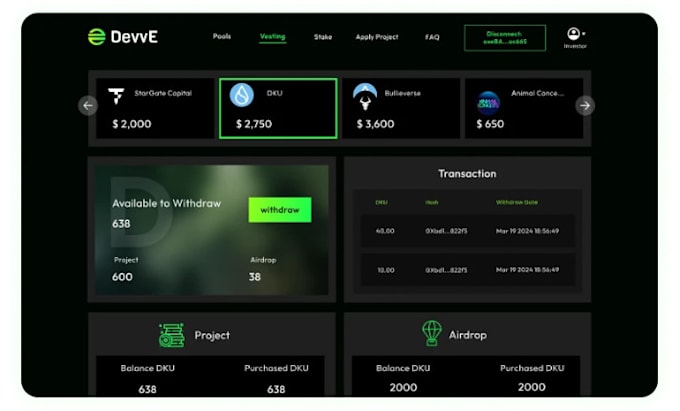Click Balance DKU label in the Airdrop section
Image resolution: width=680 pixels, height=411 pixels.
point(403,368)
